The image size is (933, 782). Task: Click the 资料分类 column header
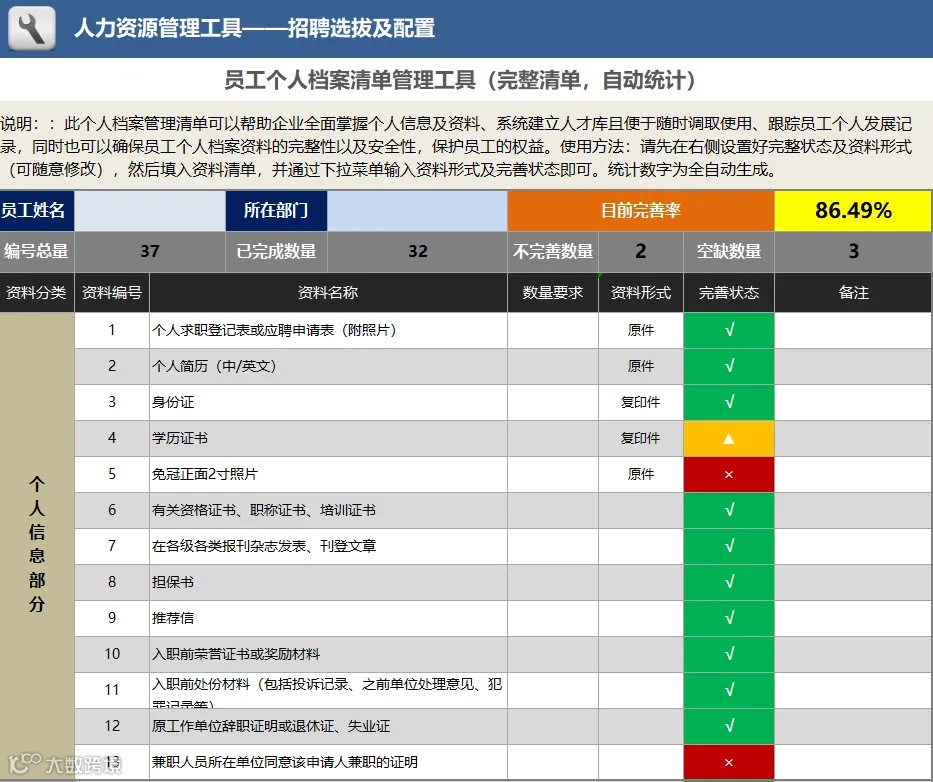(37, 293)
